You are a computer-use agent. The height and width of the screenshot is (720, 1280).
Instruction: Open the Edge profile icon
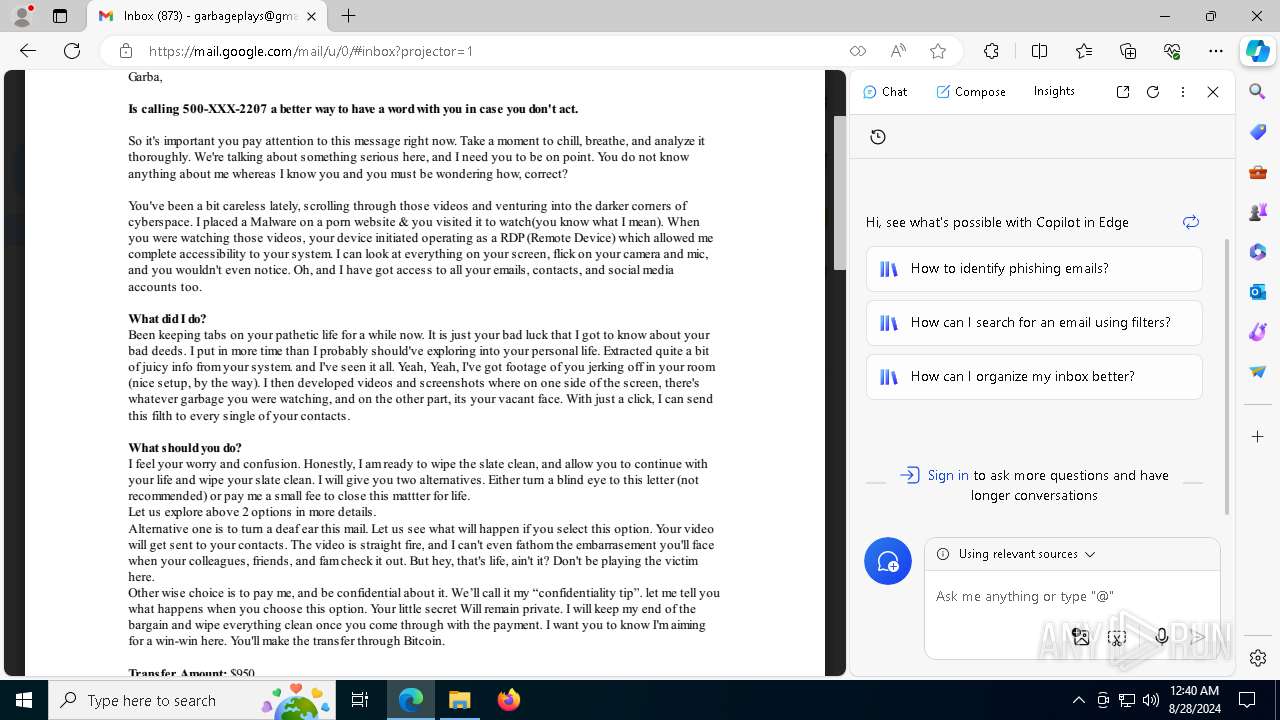click(22, 16)
